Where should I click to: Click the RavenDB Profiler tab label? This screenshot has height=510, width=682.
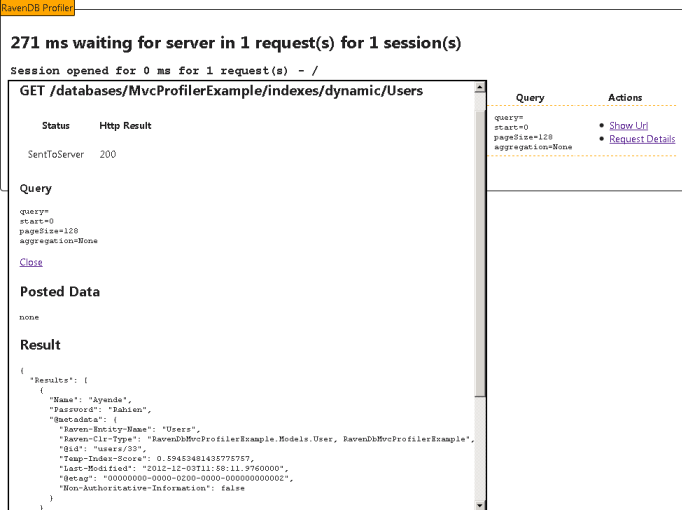[37, 8]
